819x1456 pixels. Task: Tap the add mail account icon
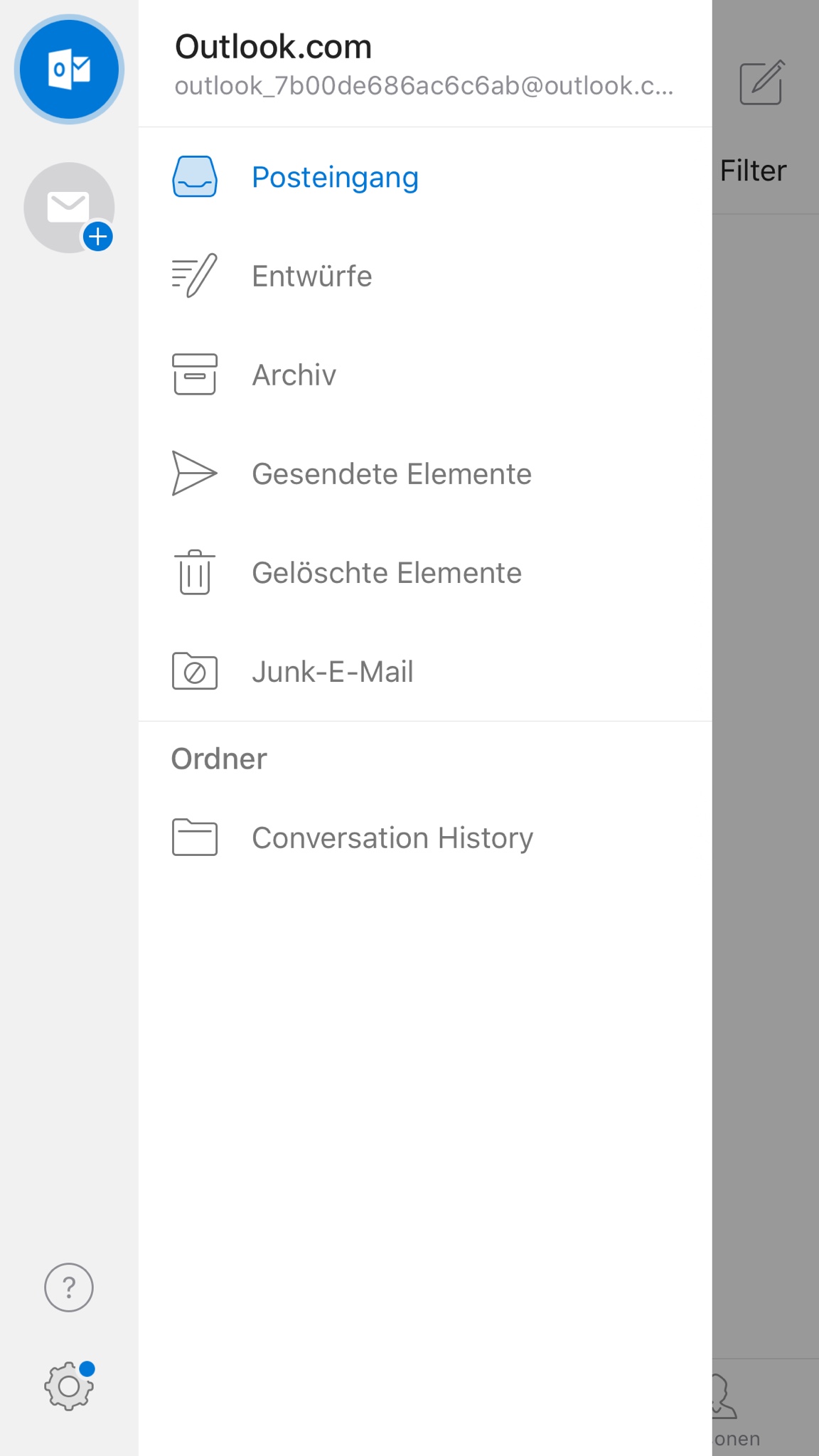coord(69,208)
